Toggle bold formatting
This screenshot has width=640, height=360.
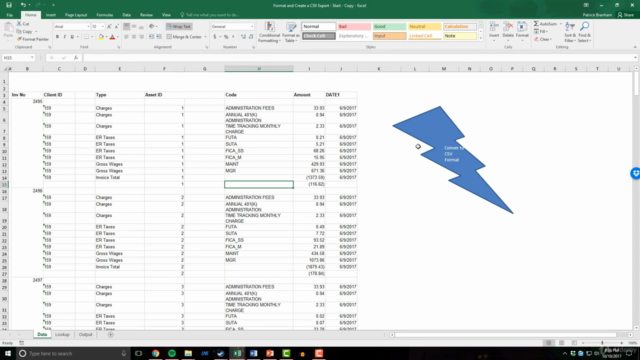[57, 37]
